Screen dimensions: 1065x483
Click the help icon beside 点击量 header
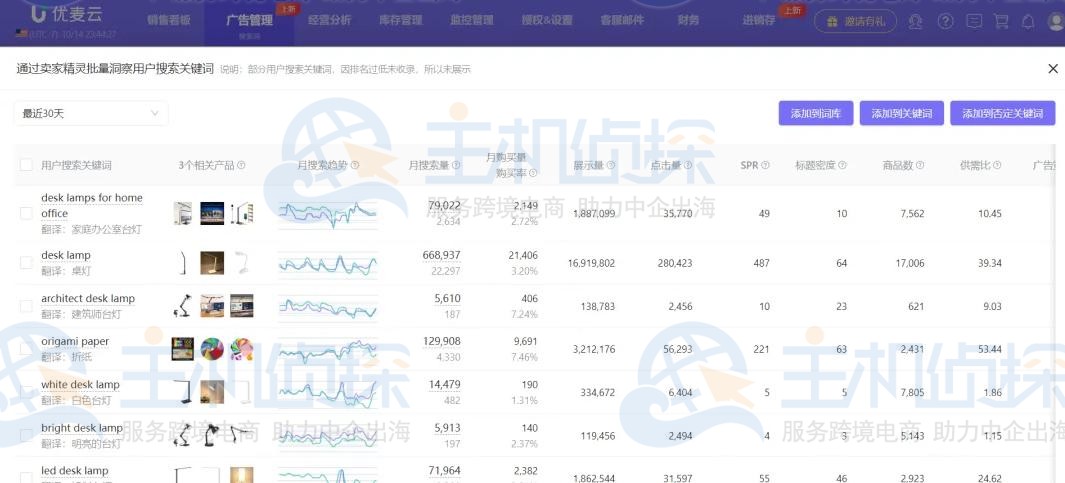pyautogui.click(x=688, y=165)
